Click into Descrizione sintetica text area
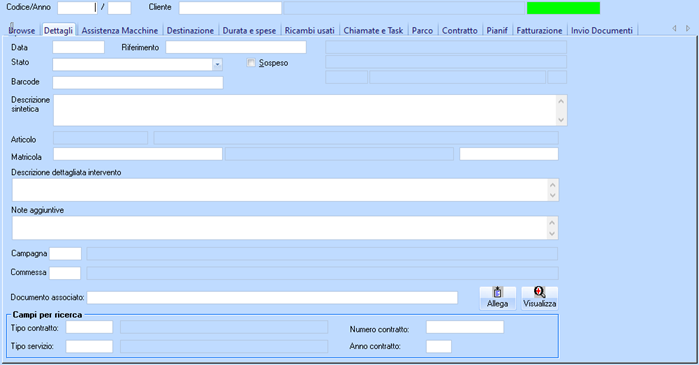This screenshot has width=699, height=365. [304, 110]
